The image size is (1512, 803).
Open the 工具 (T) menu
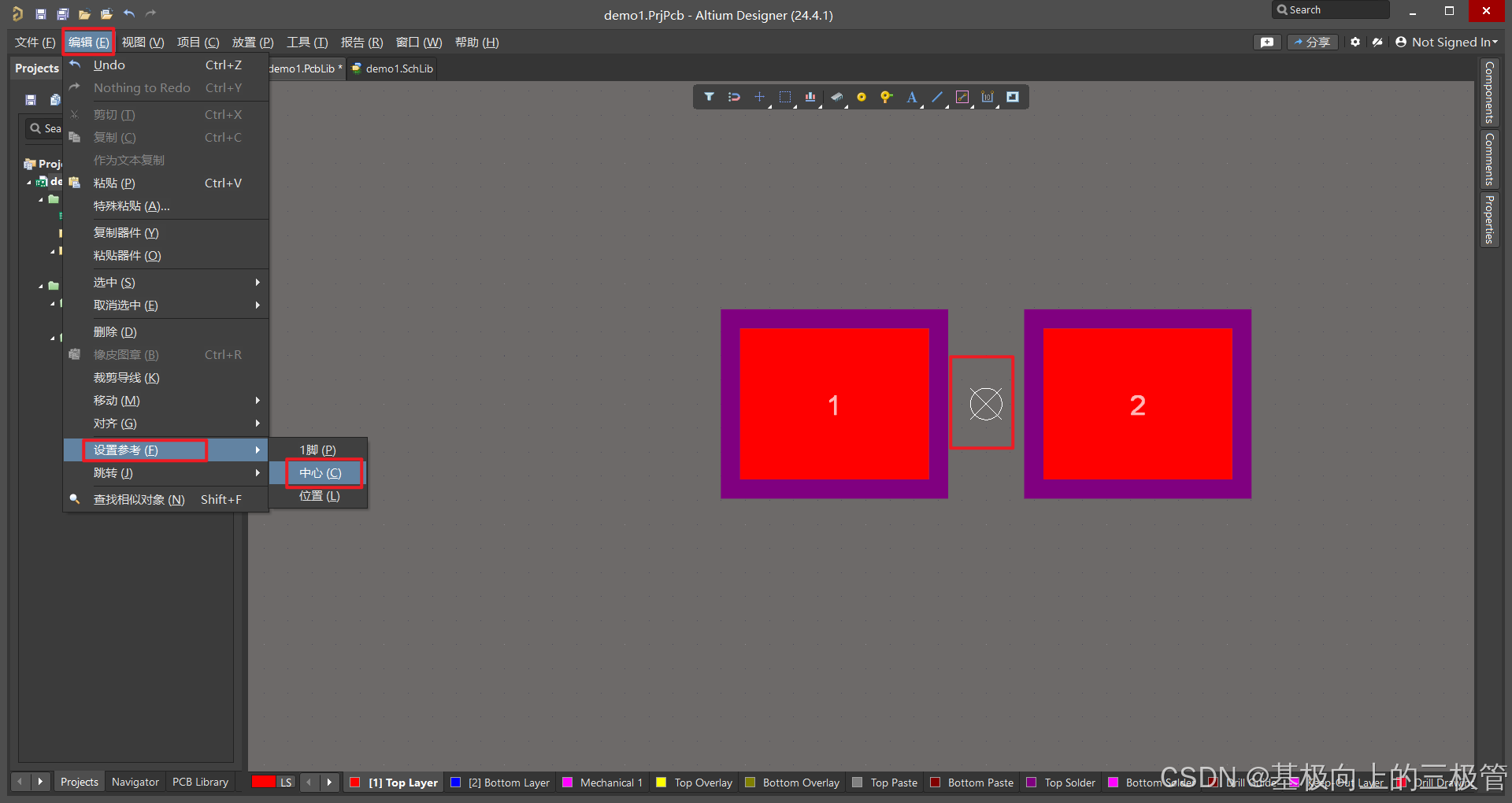click(x=307, y=42)
